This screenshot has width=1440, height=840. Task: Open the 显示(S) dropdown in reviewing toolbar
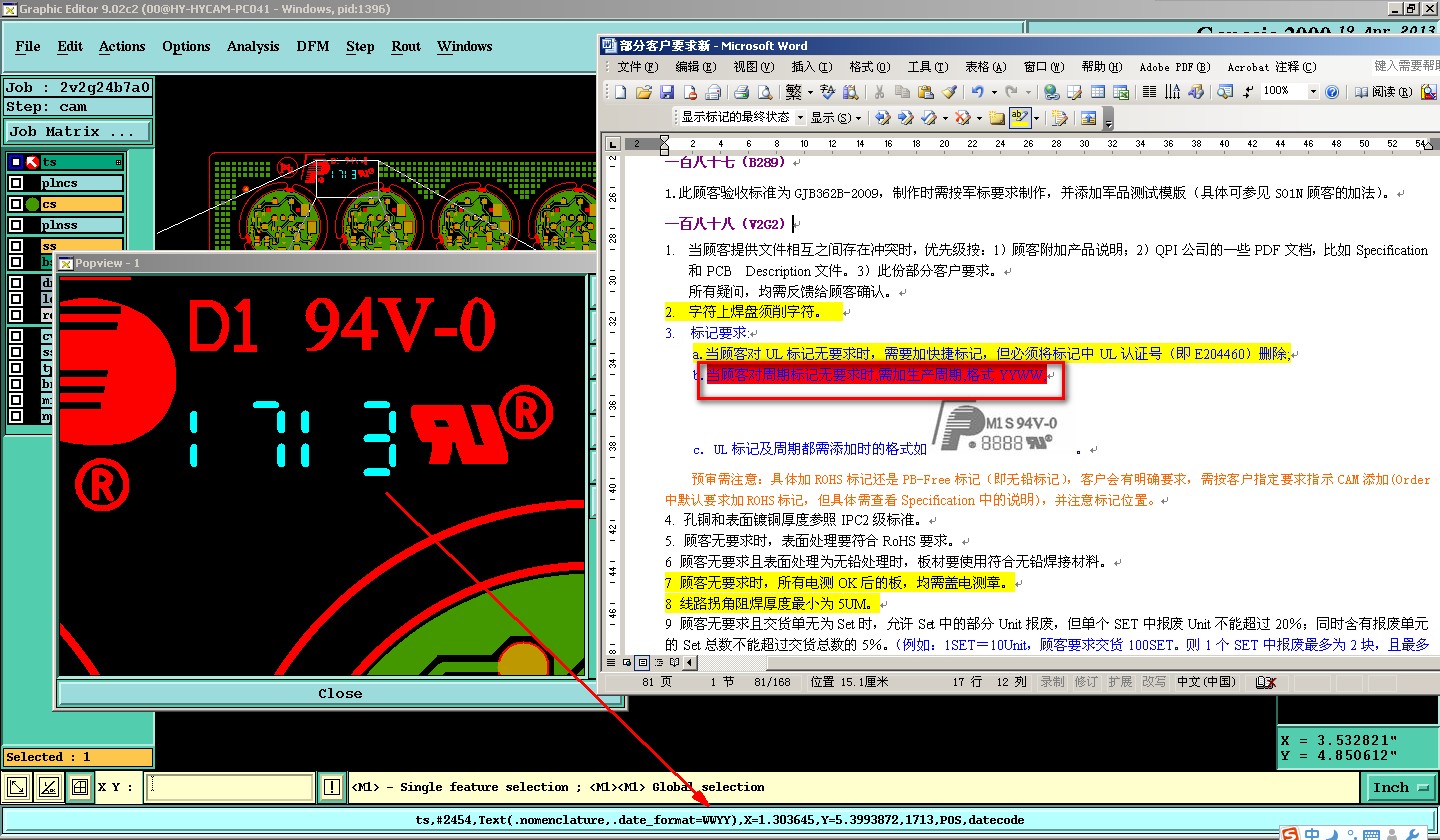tap(836, 117)
